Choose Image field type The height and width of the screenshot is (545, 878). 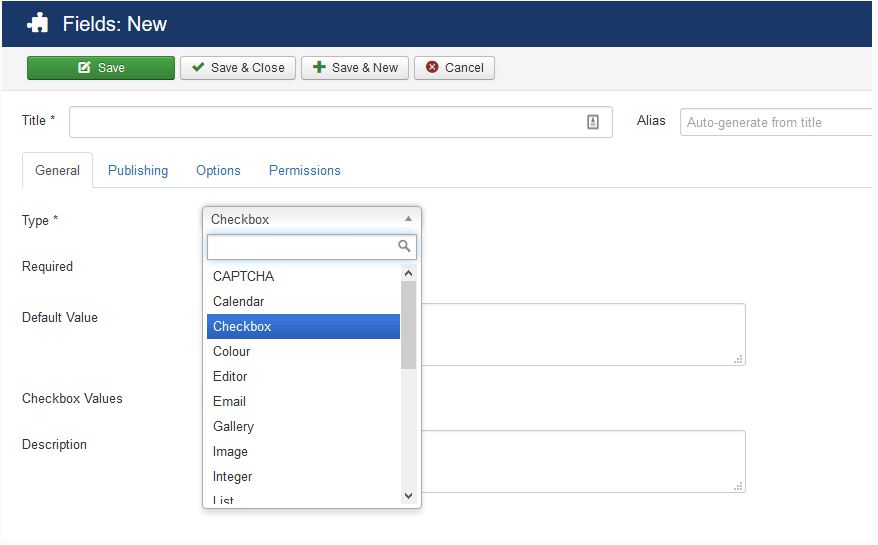303,451
